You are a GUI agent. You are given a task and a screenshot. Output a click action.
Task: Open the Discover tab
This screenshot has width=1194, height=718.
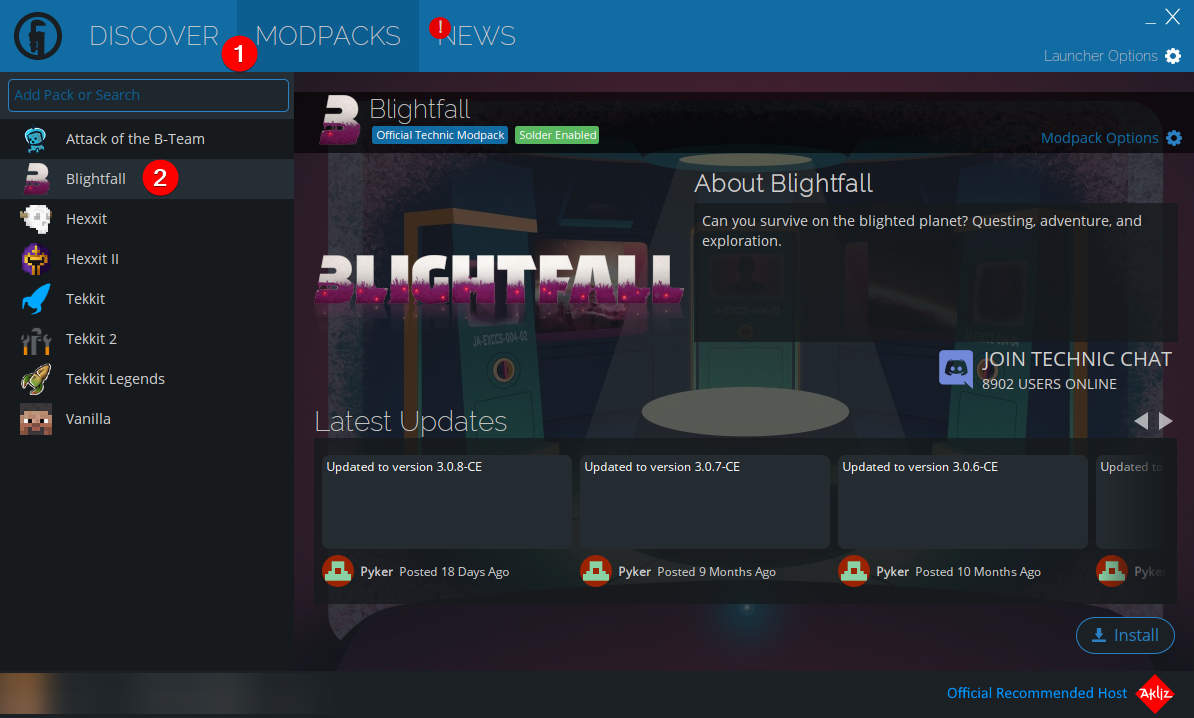coord(154,36)
